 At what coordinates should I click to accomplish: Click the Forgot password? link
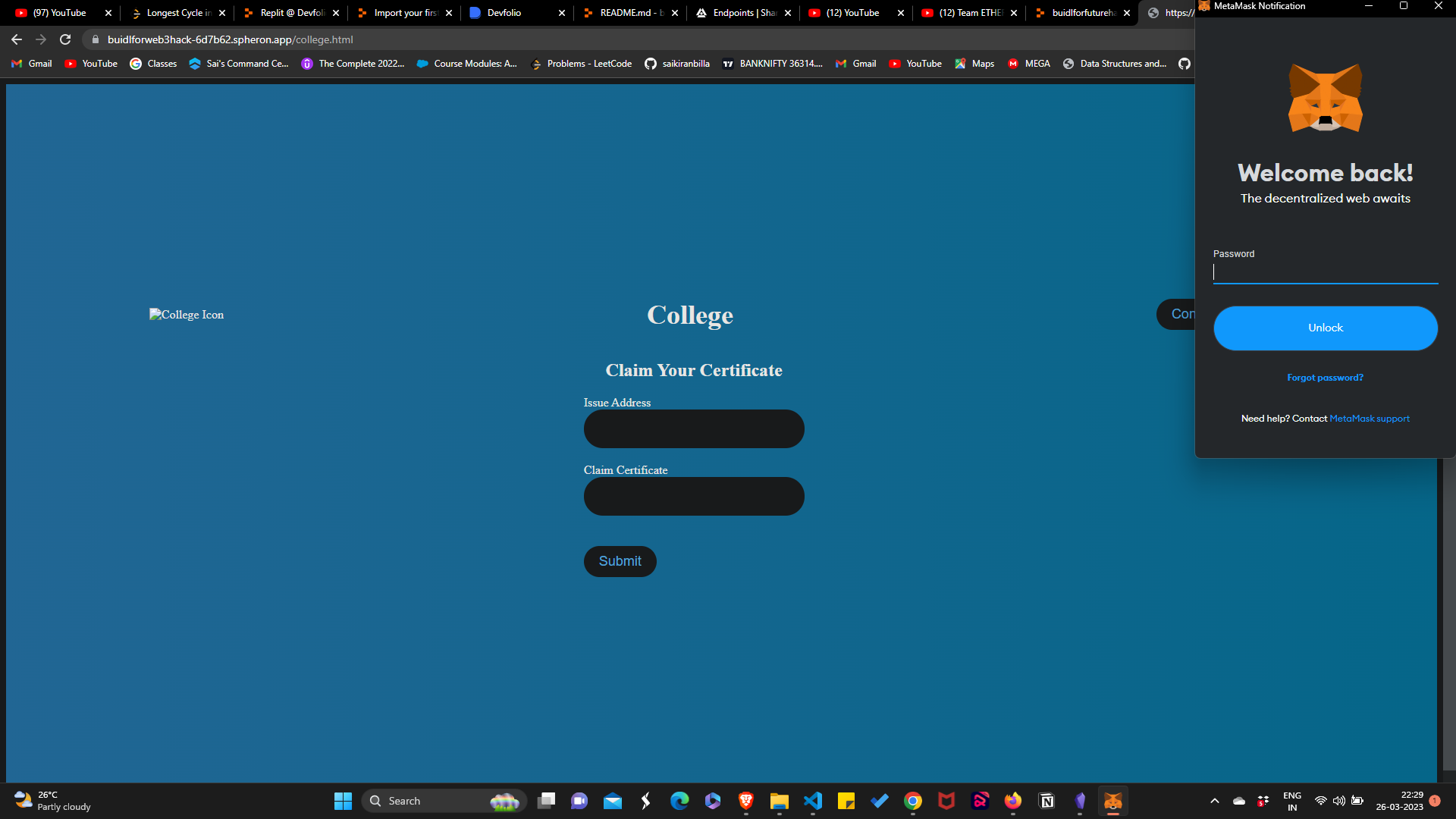(x=1325, y=378)
